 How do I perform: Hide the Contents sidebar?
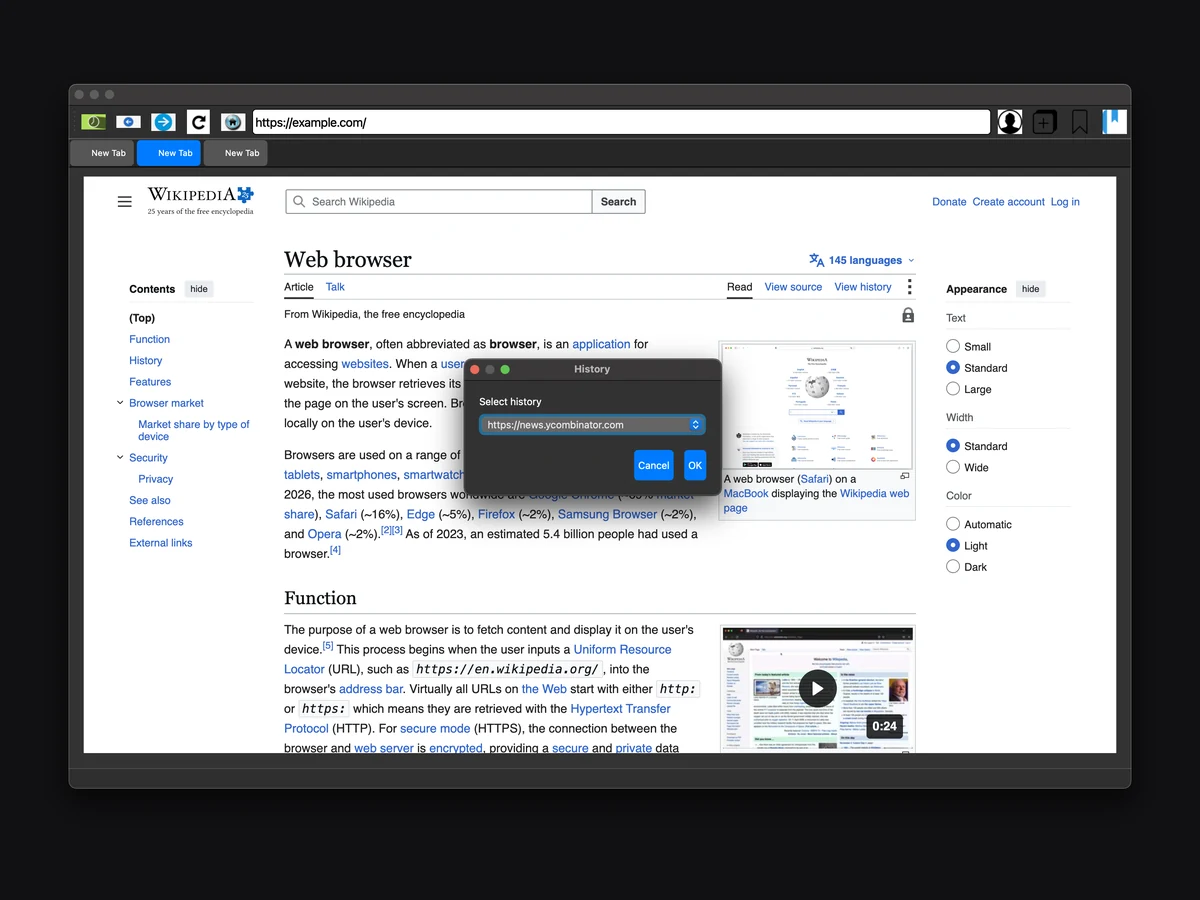pyautogui.click(x=199, y=289)
